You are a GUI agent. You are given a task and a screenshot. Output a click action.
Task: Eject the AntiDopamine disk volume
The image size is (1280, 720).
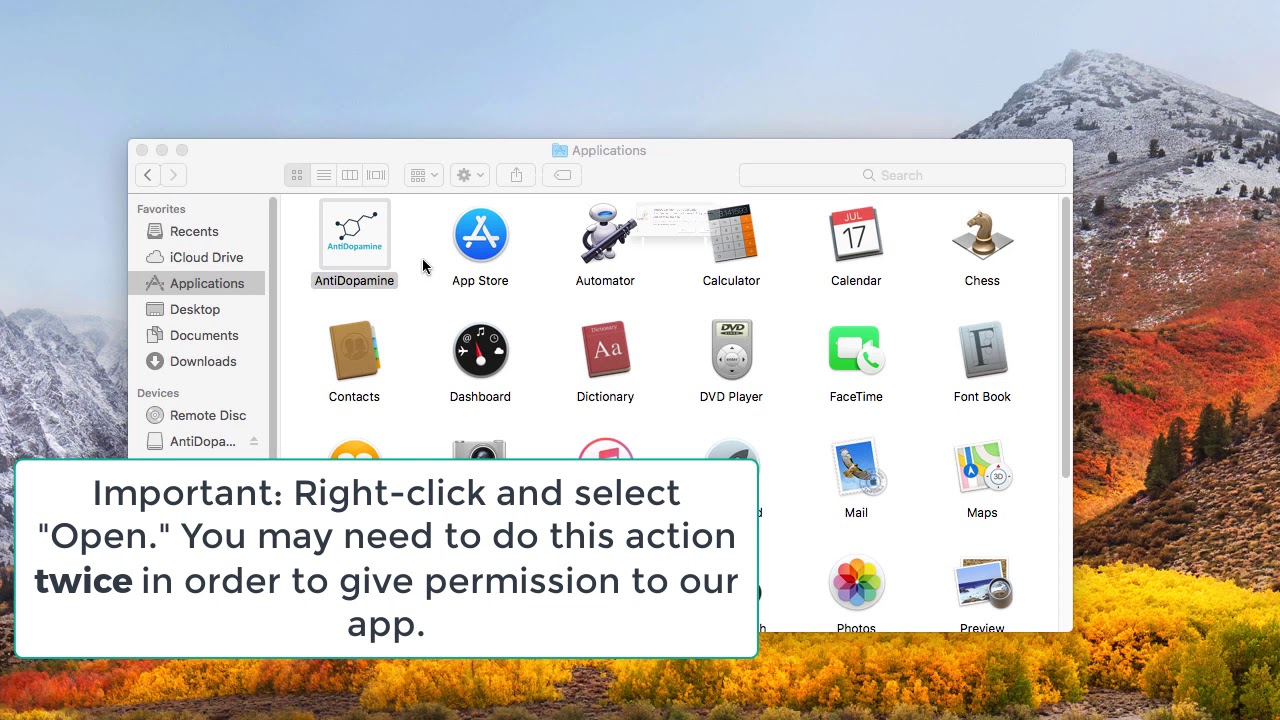coord(254,441)
